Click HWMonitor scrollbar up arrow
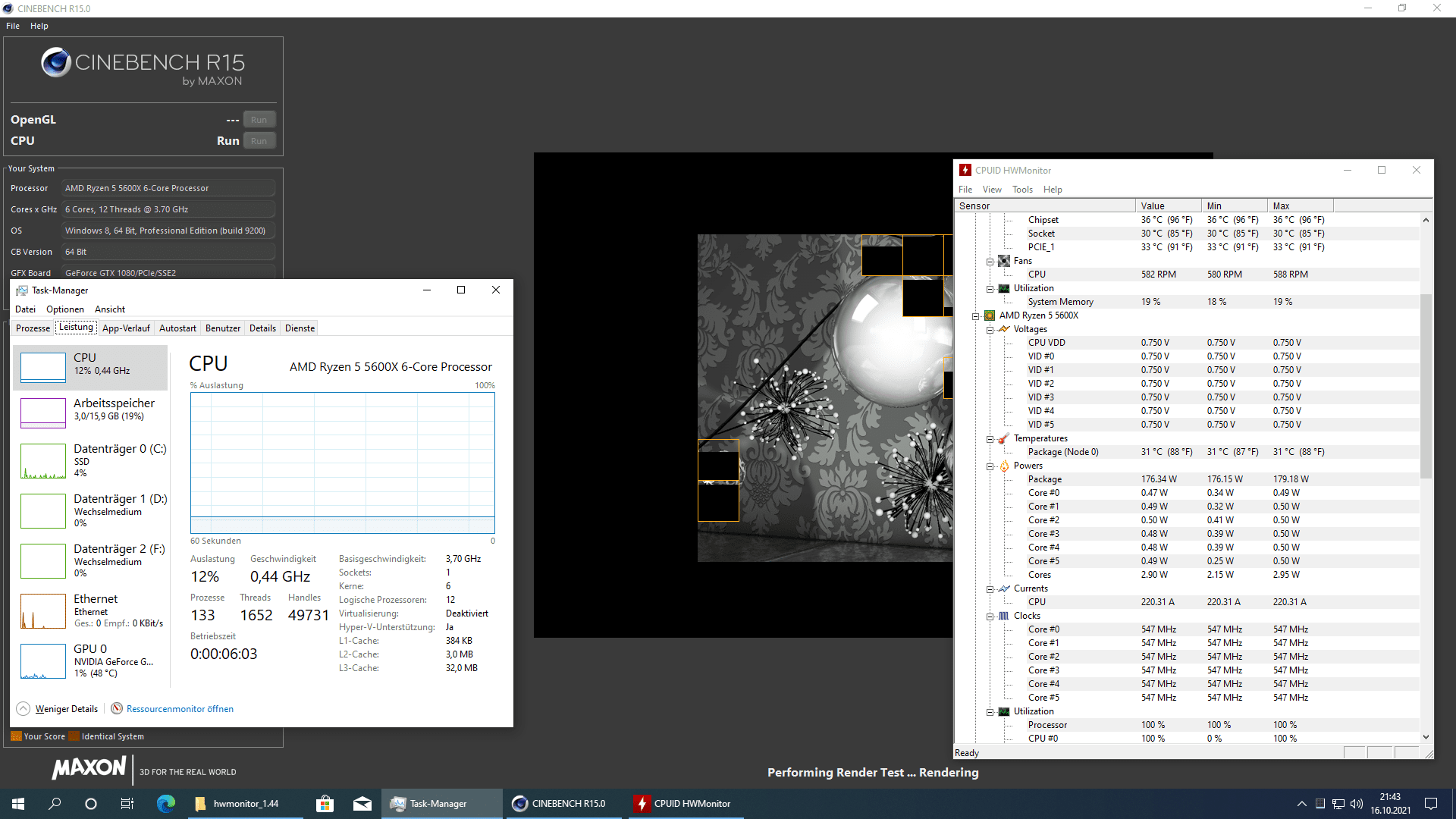Image resolution: width=1456 pixels, height=819 pixels. [x=1426, y=220]
